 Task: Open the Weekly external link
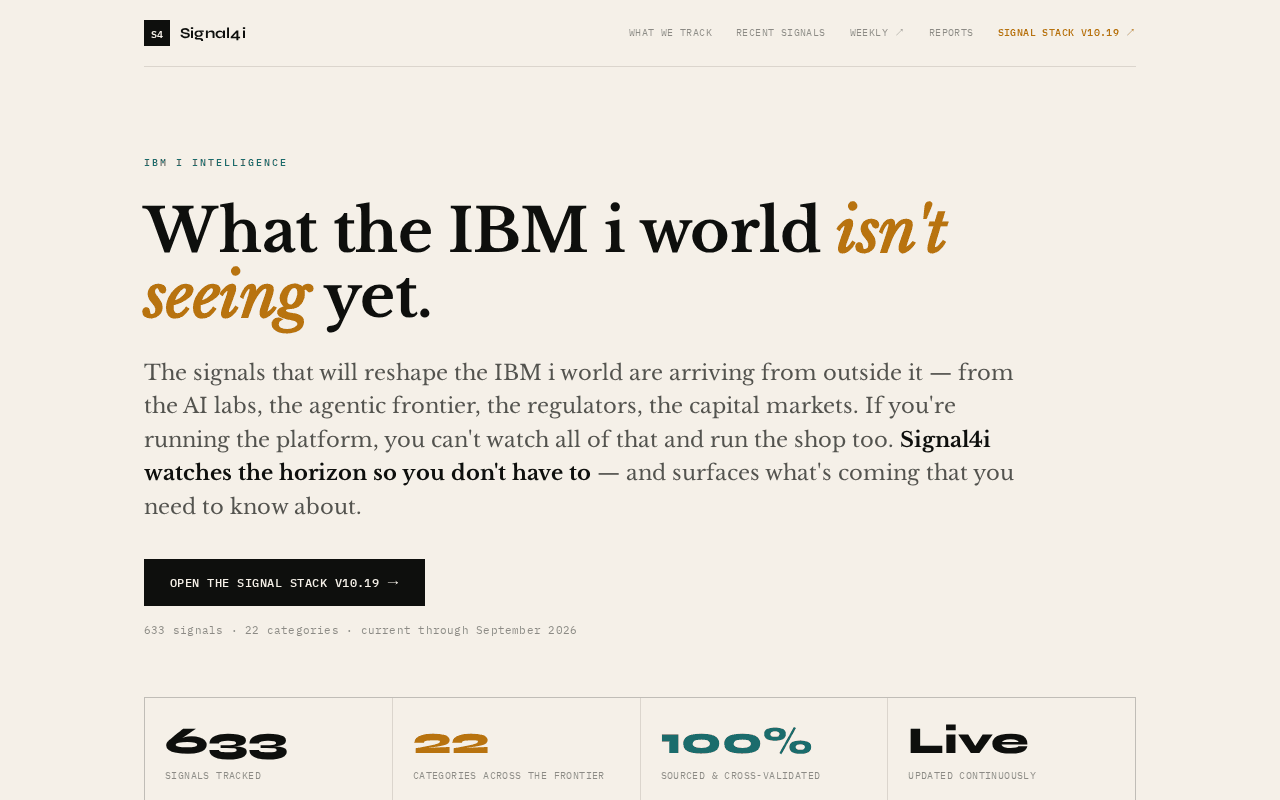pos(877,33)
